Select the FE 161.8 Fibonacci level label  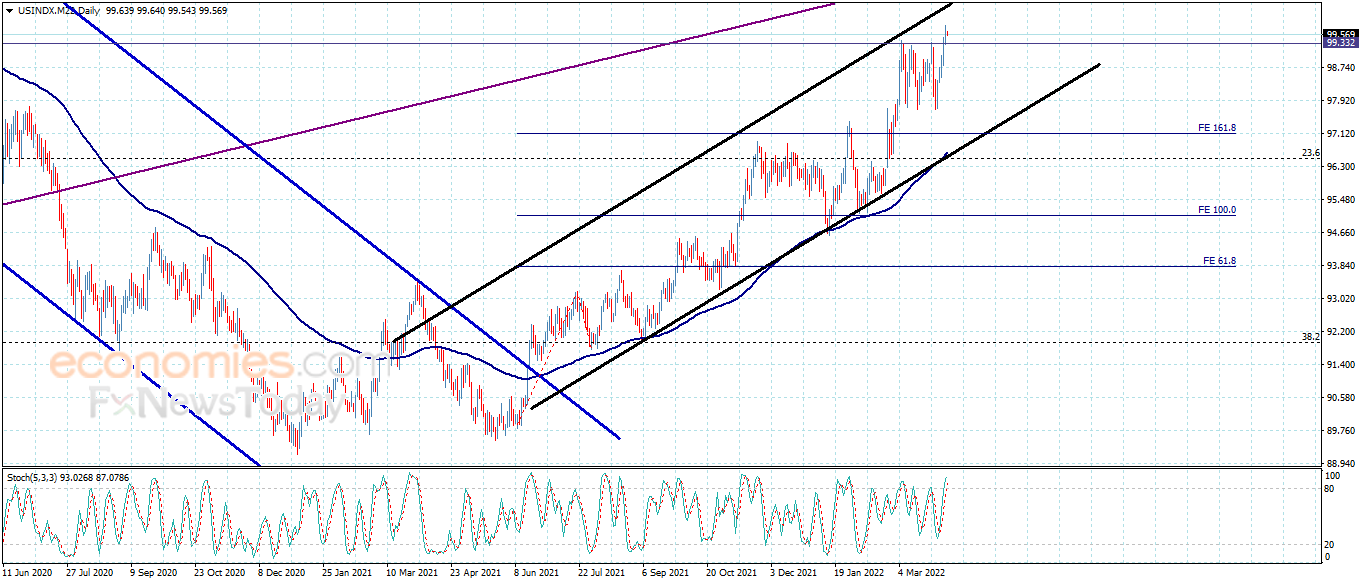coord(1217,128)
